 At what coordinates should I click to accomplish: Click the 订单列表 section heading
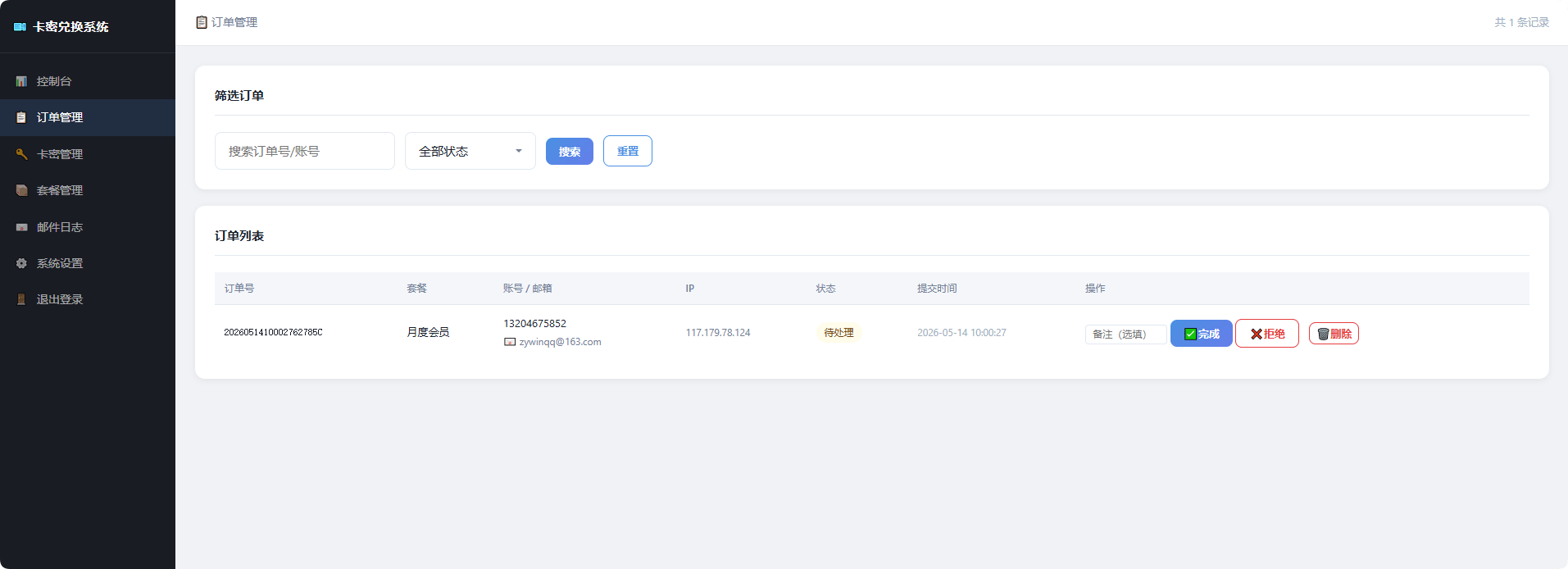[239, 235]
